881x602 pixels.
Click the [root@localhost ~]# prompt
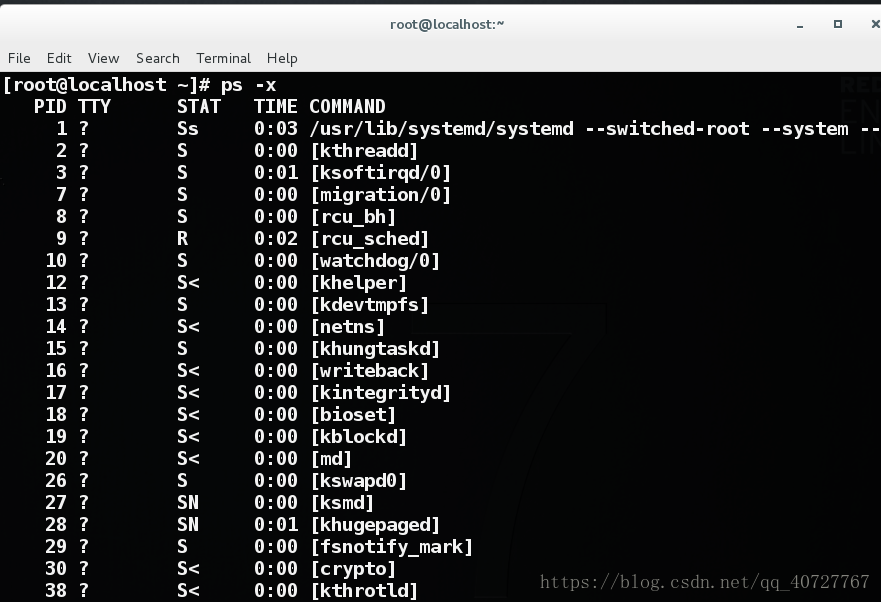[x=106, y=85]
